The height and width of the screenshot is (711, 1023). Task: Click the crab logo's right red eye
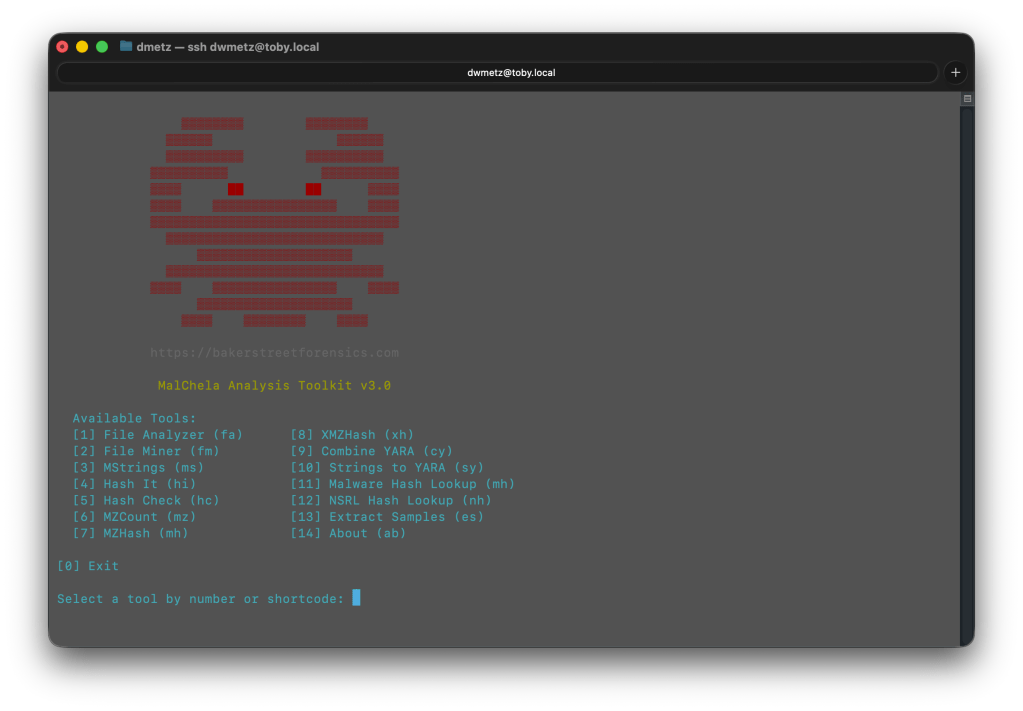point(313,189)
